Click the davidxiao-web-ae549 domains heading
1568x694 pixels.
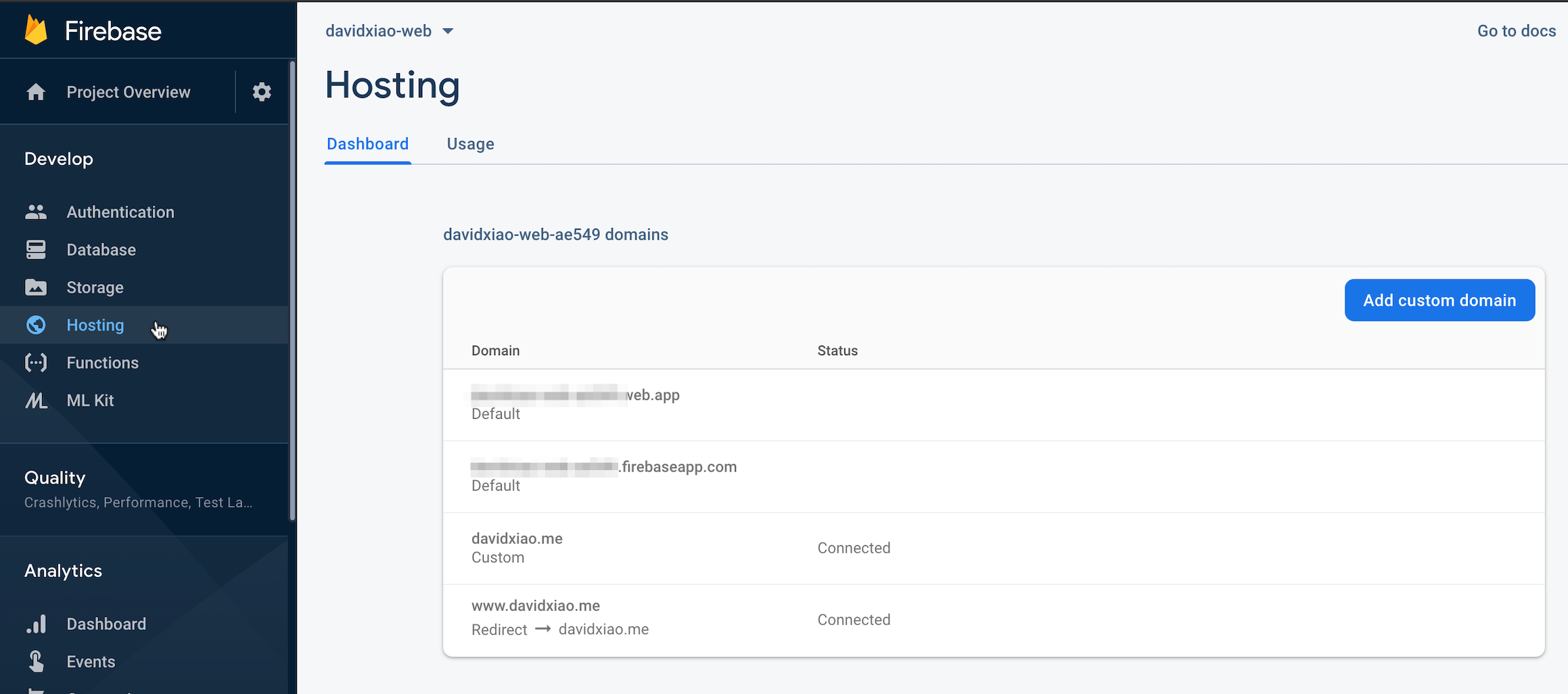pos(556,235)
